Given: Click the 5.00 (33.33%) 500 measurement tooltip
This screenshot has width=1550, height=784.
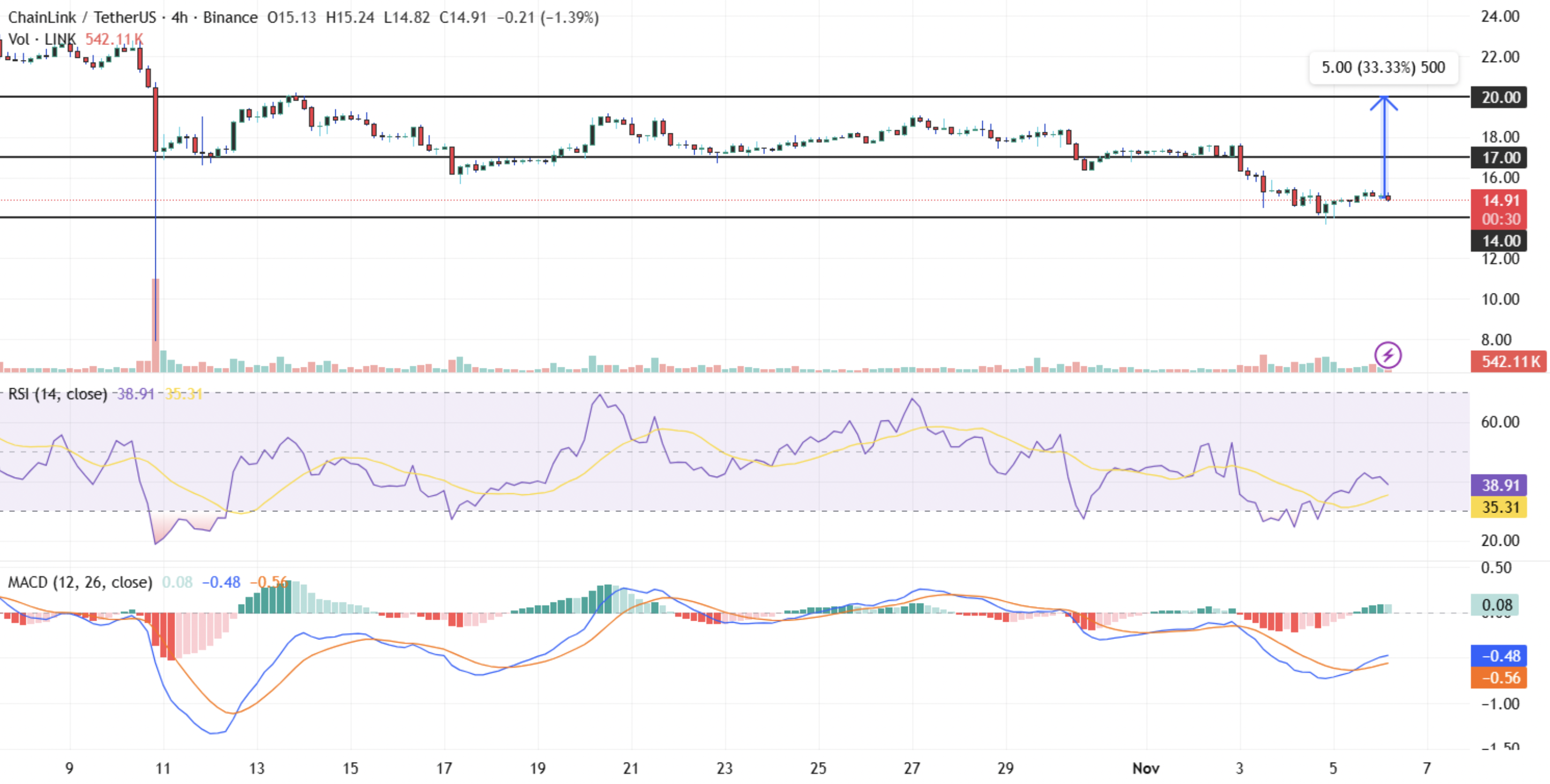Looking at the screenshot, I should pyautogui.click(x=1383, y=67).
